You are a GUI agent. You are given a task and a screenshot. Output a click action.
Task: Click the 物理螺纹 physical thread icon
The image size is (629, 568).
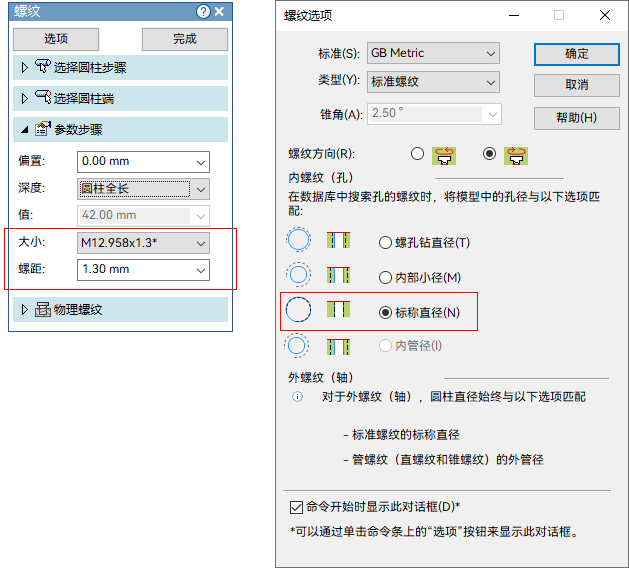pos(43,309)
